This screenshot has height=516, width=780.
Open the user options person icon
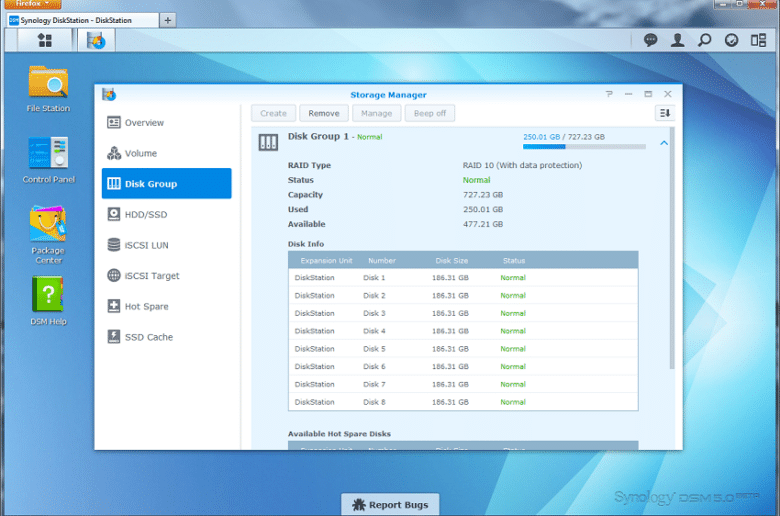click(677, 40)
